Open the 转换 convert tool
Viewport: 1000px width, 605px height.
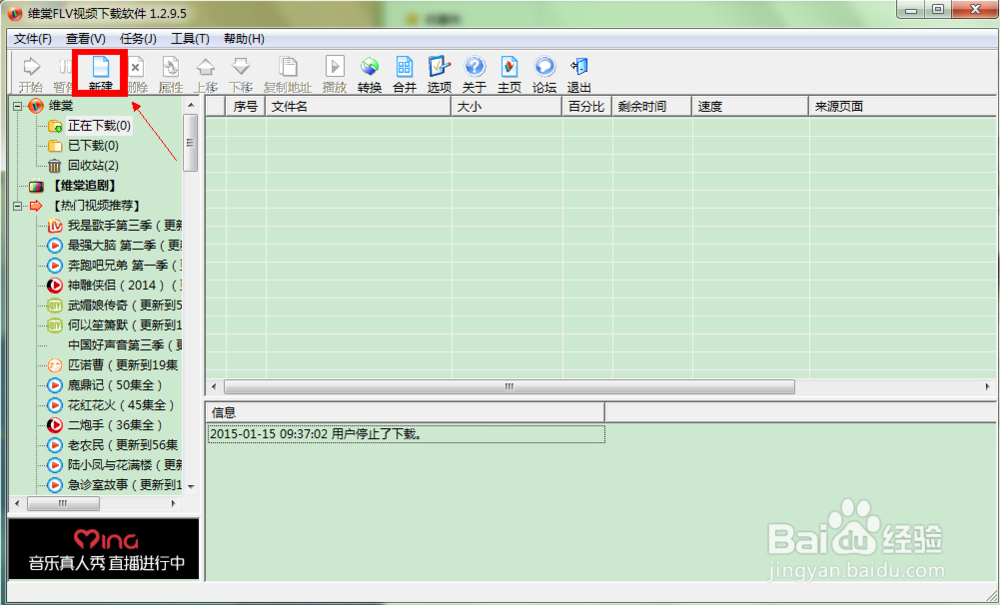coord(369,74)
